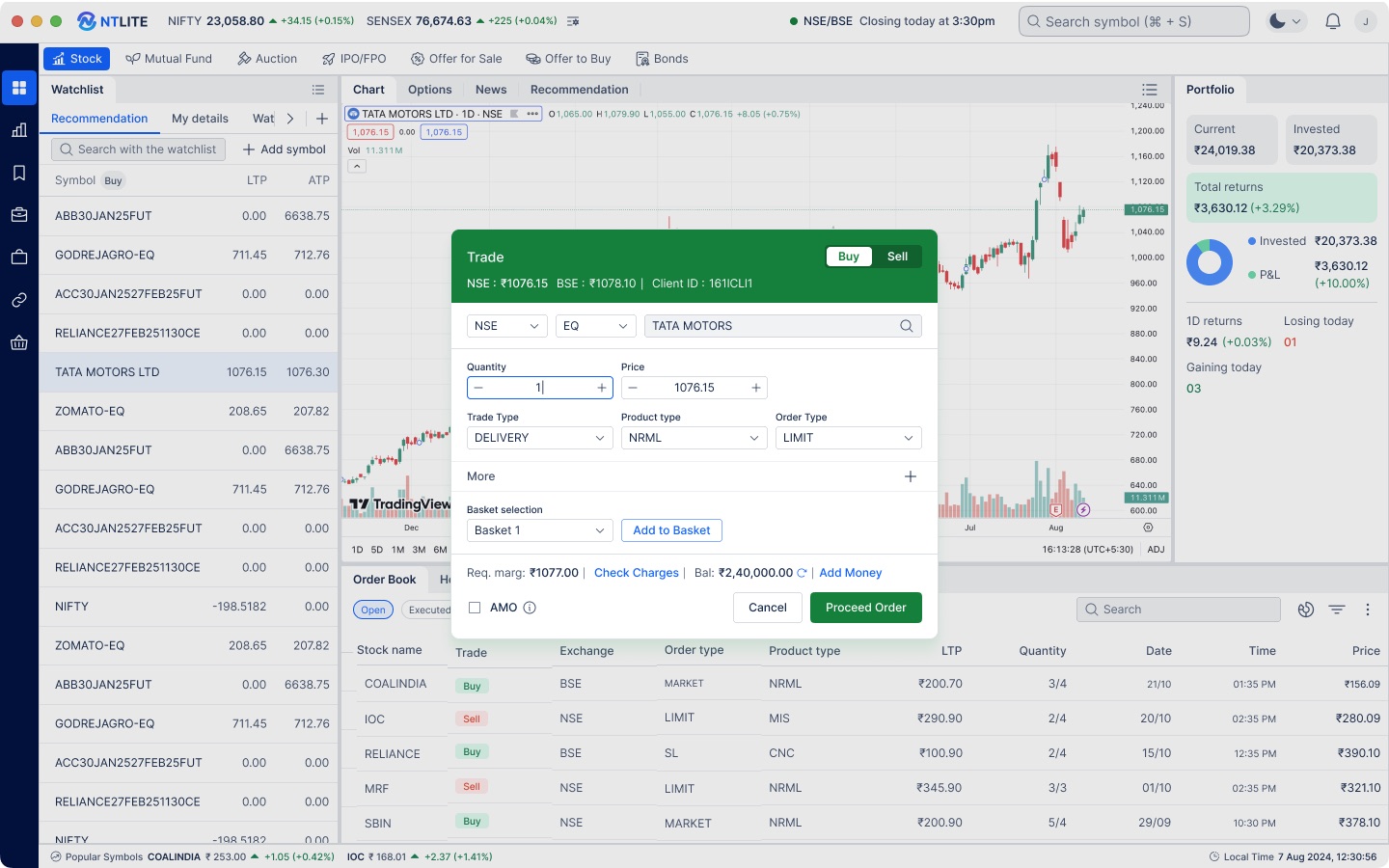Open the dashboard grid icon in sidebar
Viewport: 1389px width, 868px height.
tap(19, 88)
